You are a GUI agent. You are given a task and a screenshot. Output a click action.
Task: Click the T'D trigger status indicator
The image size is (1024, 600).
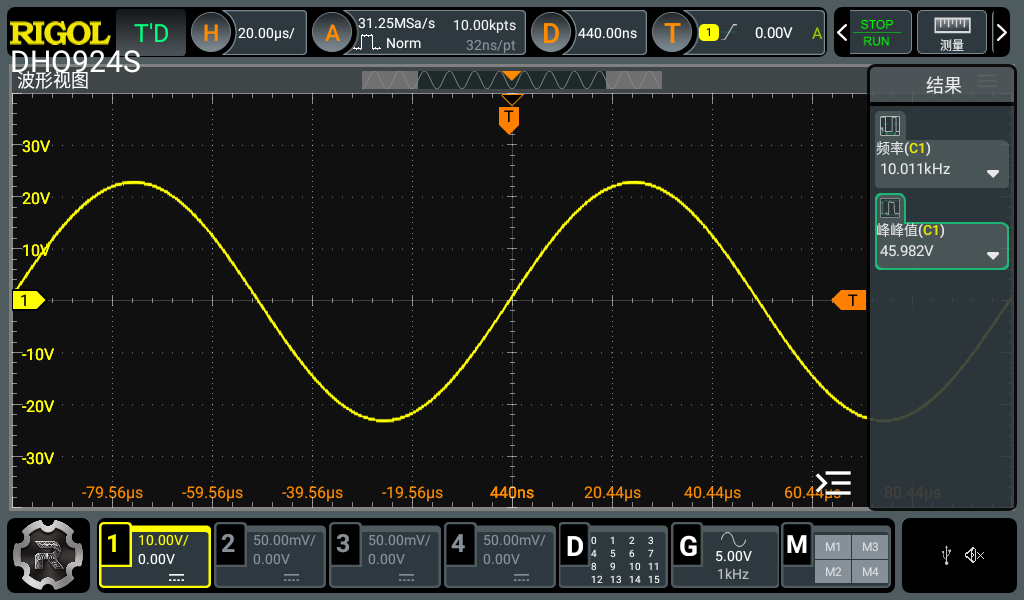[151, 33]
